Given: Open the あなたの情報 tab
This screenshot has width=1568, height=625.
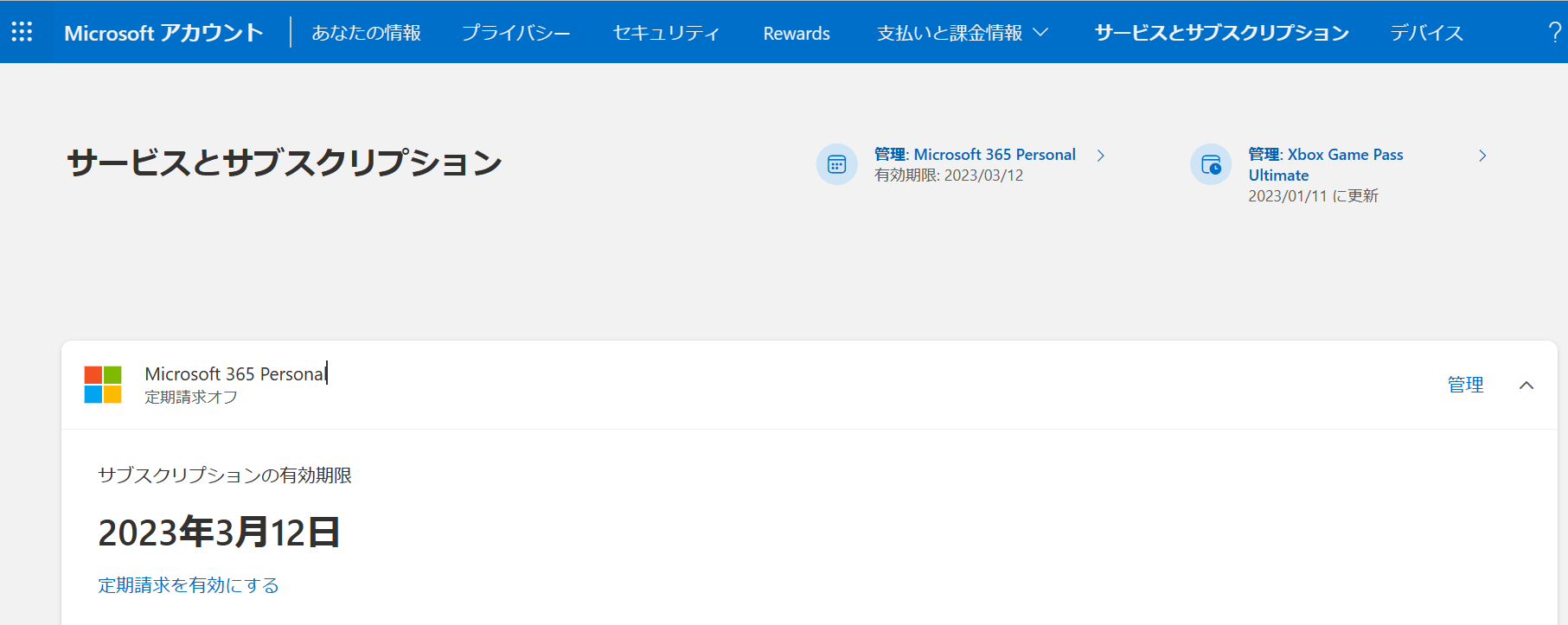Looking at the screenshot, I should tap(366, 33).
